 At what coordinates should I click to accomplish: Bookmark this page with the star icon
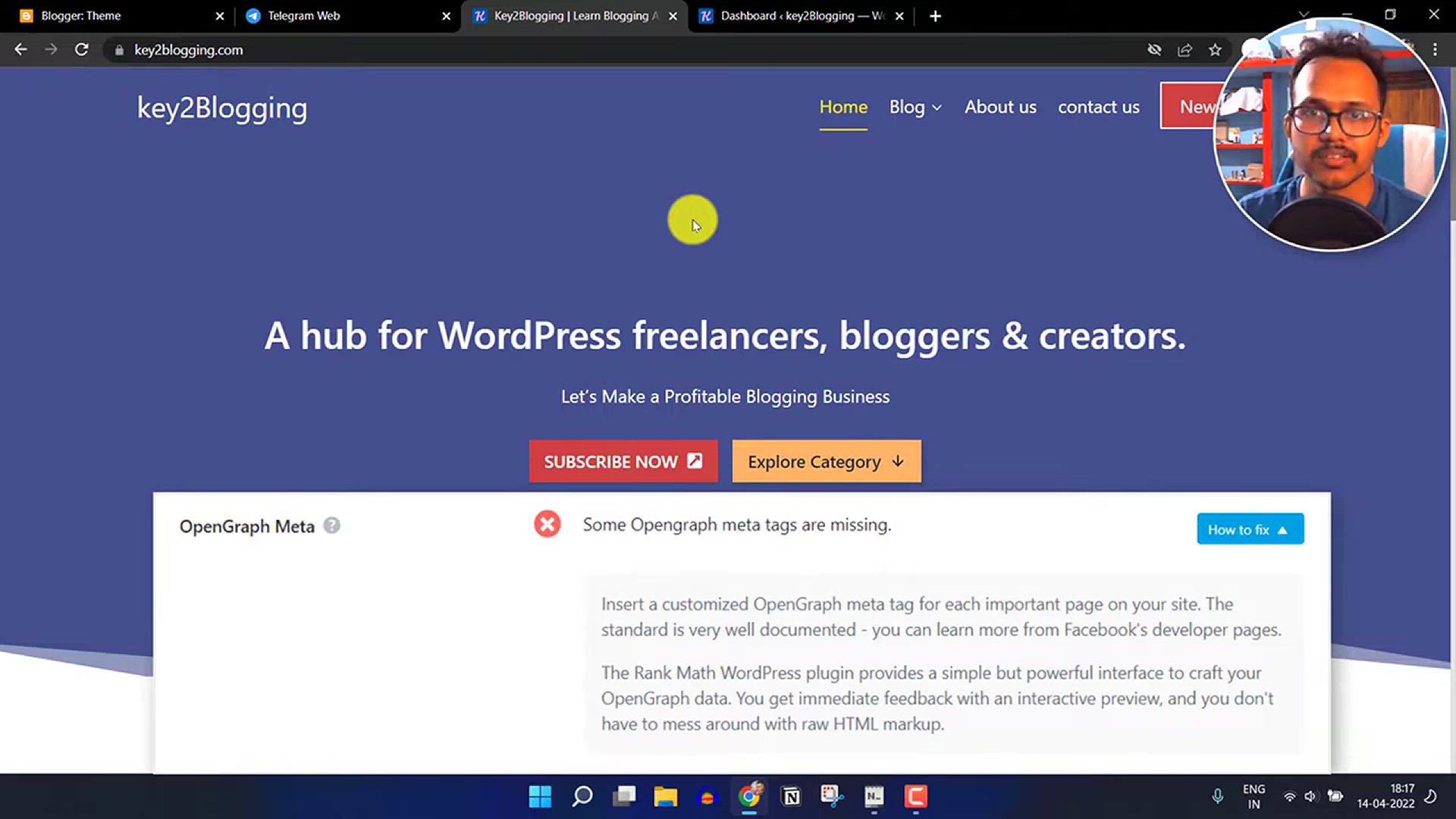pyautogui.click(x=1215, y=50)
